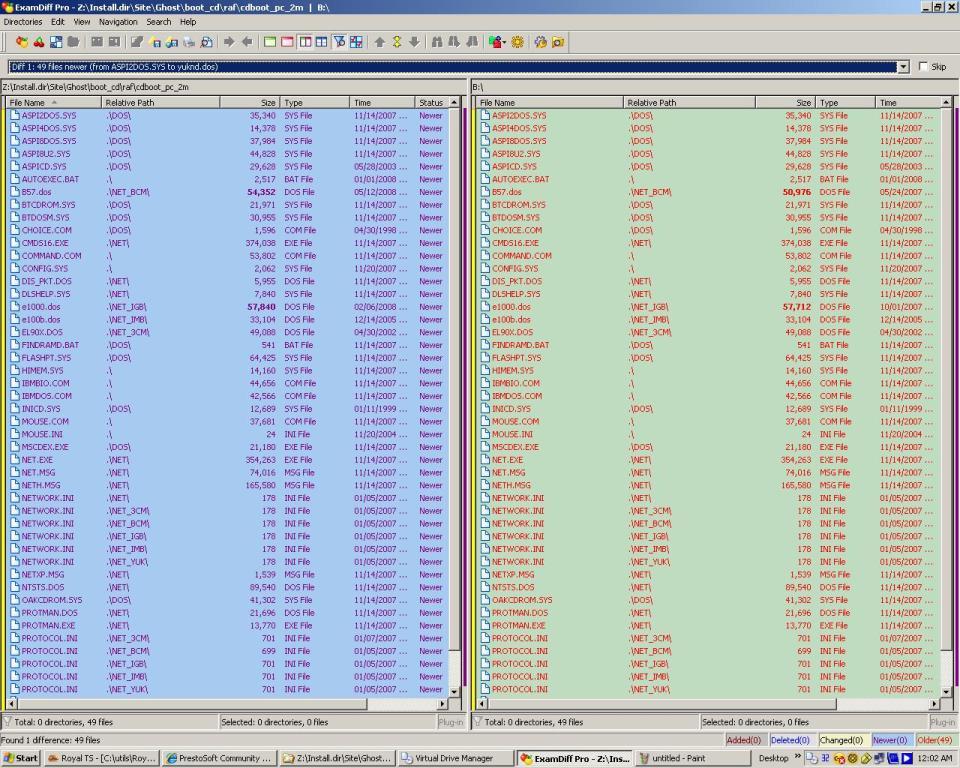Click the Added(0) color legend box
This screenshot has width=960, height=768.
743,740
